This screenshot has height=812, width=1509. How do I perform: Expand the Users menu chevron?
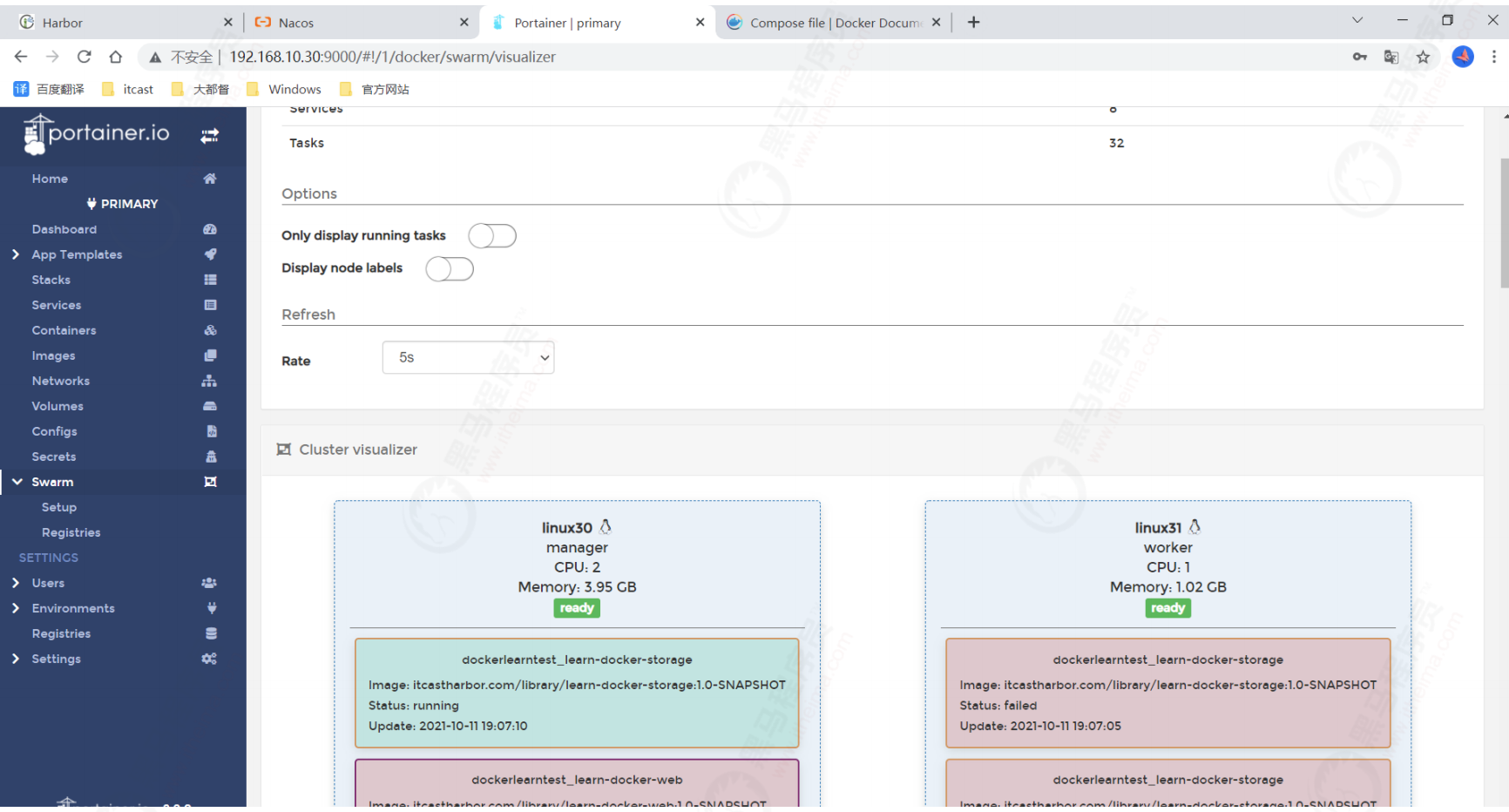tap(16, 583)
